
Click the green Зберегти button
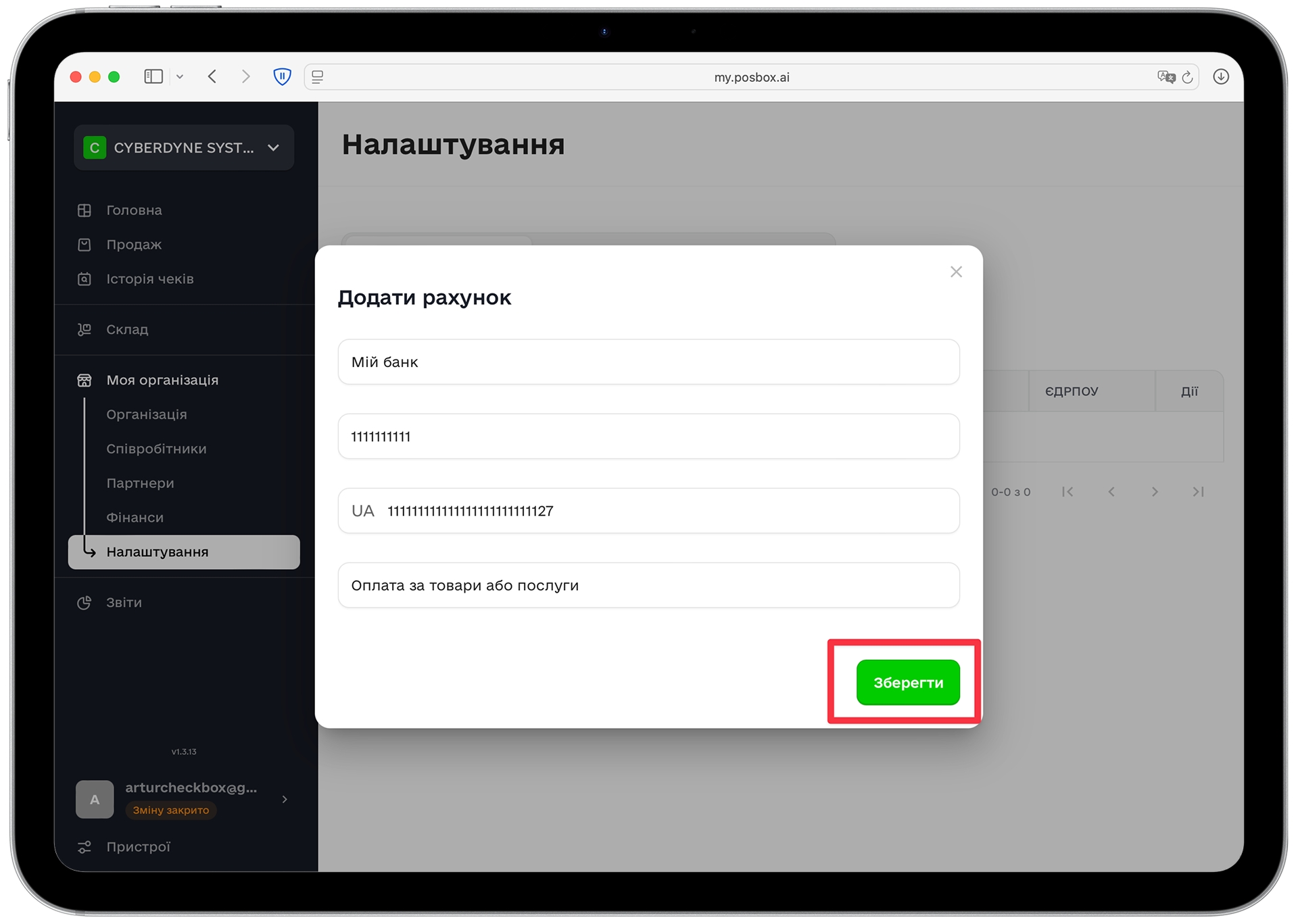click(907, 682)
